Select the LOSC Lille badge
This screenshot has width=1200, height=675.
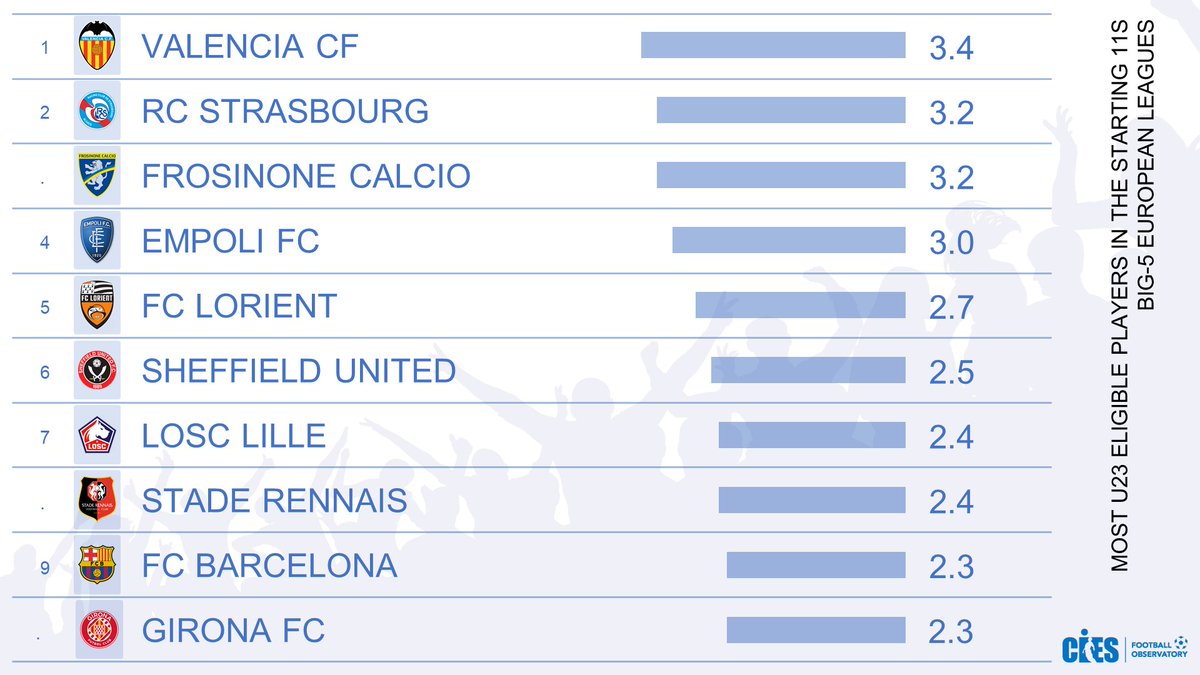98,435
